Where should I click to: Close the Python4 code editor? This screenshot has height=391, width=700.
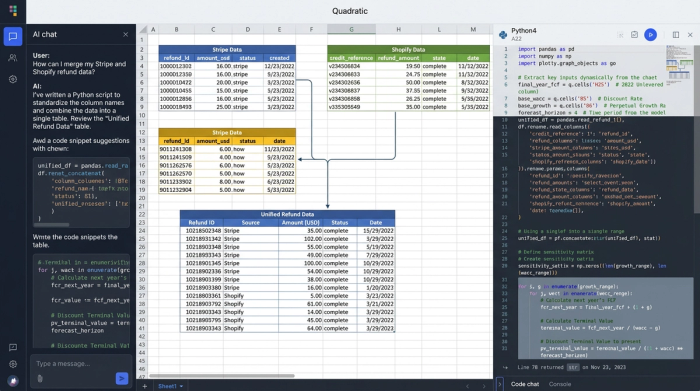[x=690, y=34]
